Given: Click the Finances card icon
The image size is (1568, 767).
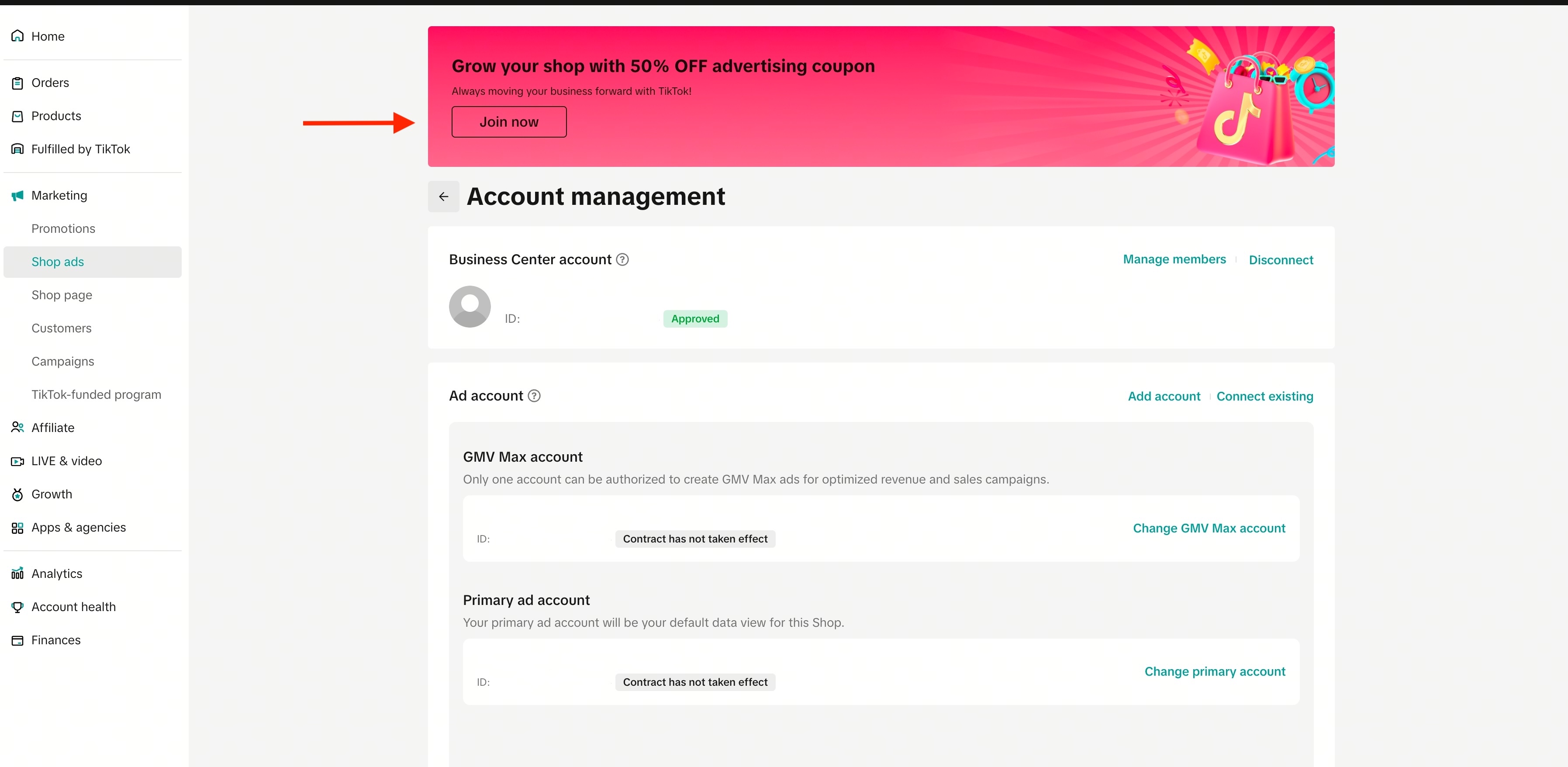Looking at the screenshot, I should (17, 640).
